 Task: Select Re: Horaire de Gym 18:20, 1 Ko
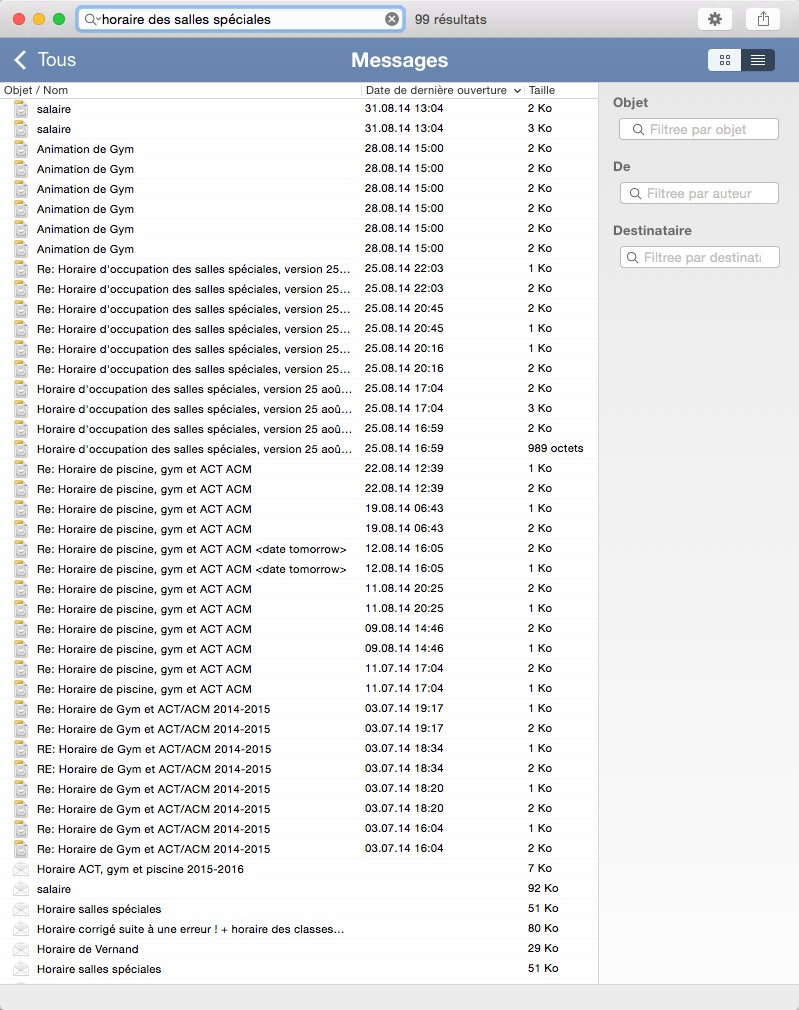pyautogui.click(x=299, y=788)
